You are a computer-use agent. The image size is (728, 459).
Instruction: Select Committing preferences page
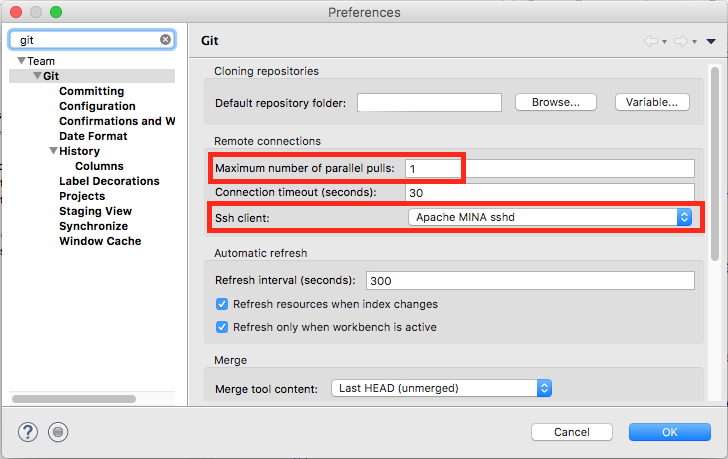click(91, 91)
